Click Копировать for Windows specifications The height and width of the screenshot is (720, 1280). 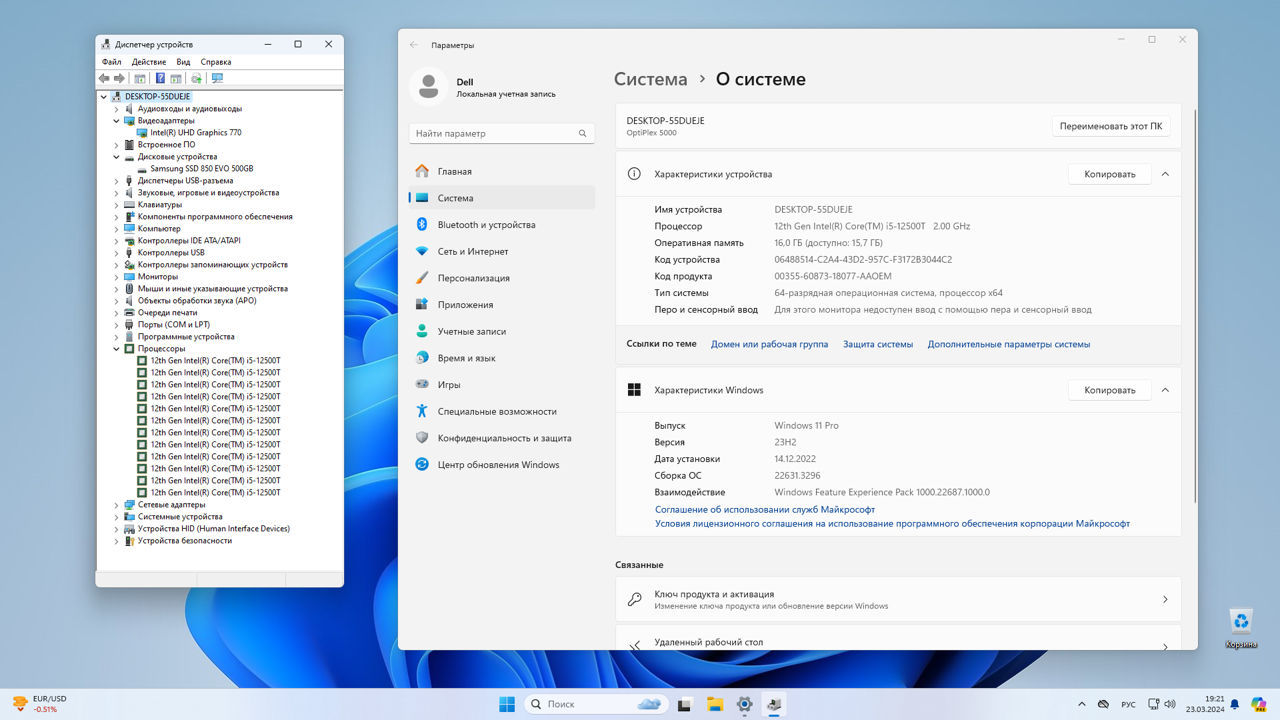(x=1110, y=390)
